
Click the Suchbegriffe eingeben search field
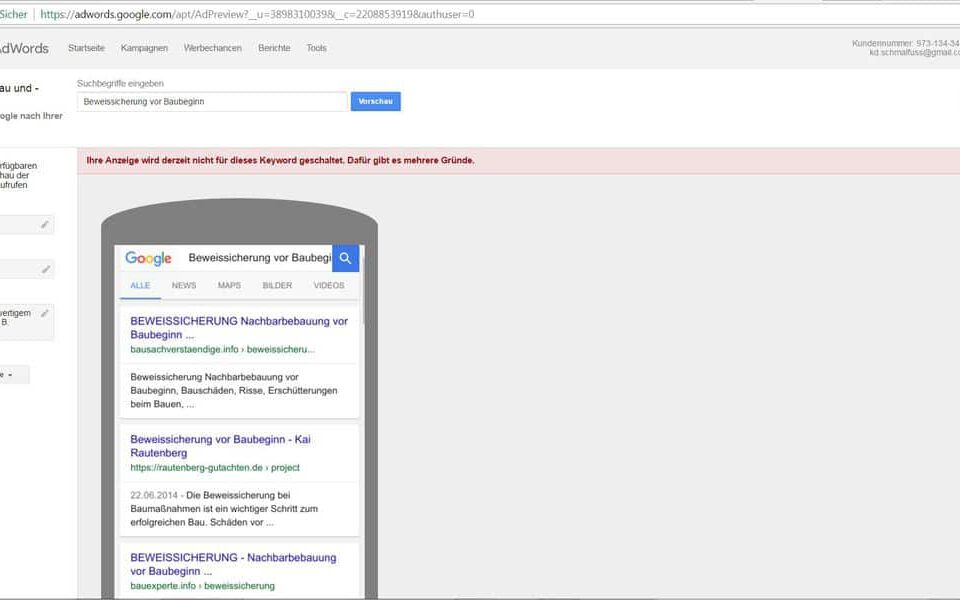pos(212,102)
